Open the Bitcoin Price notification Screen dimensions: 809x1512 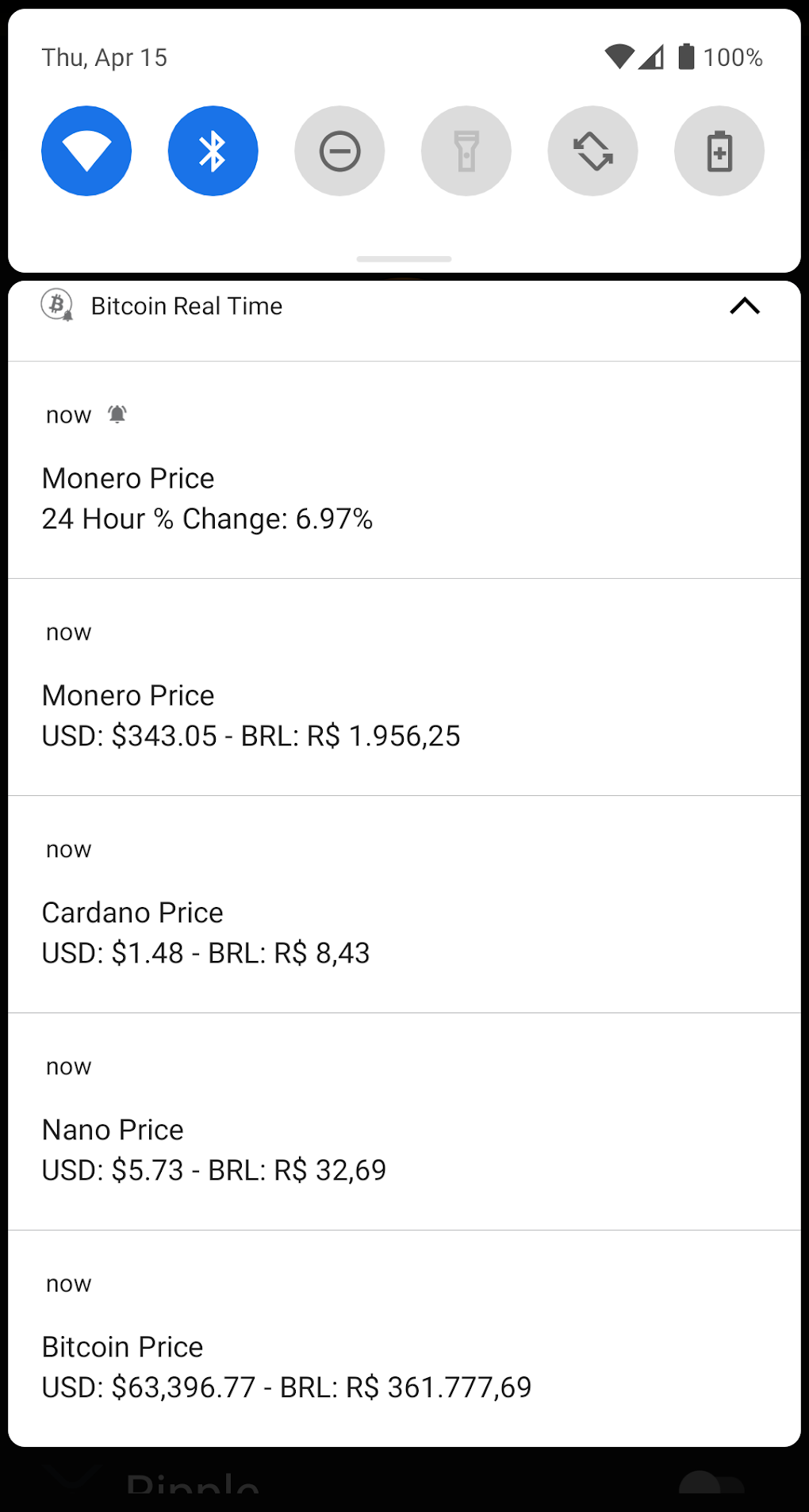point(404,1367)
